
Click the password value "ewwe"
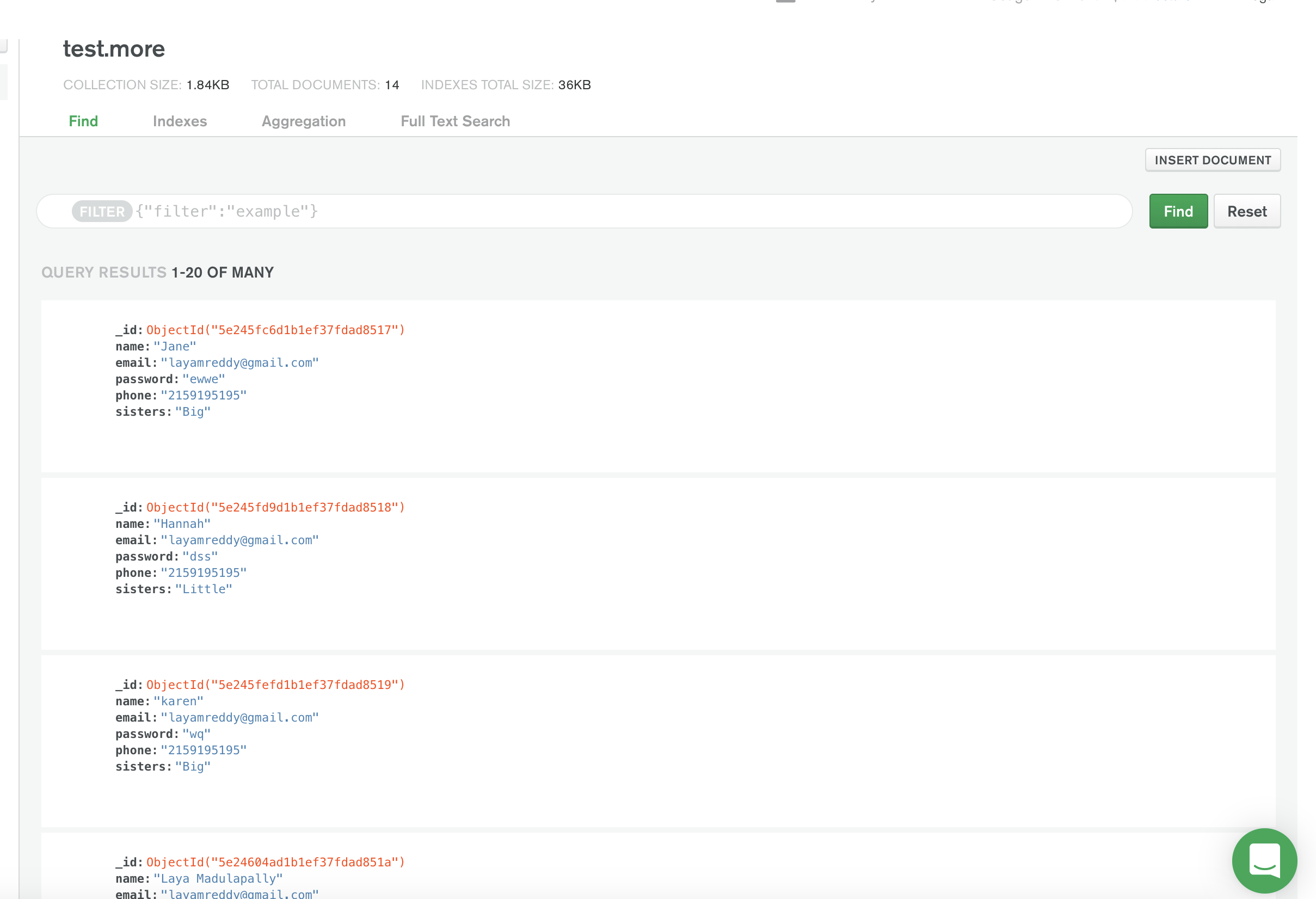click(204, 379)
